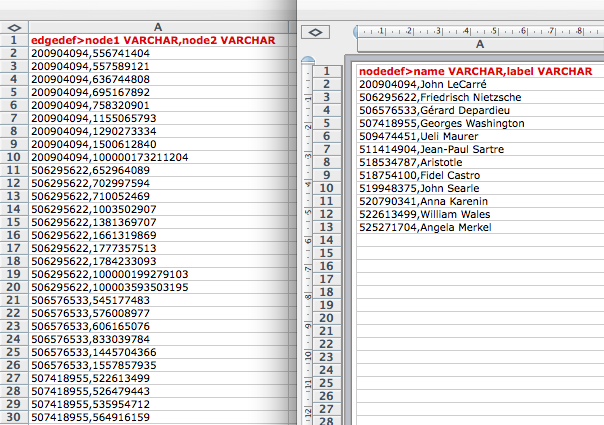This screenshot has height=425, width=604.
Task: Select the Aristotle row
Action: coord(480,163)
